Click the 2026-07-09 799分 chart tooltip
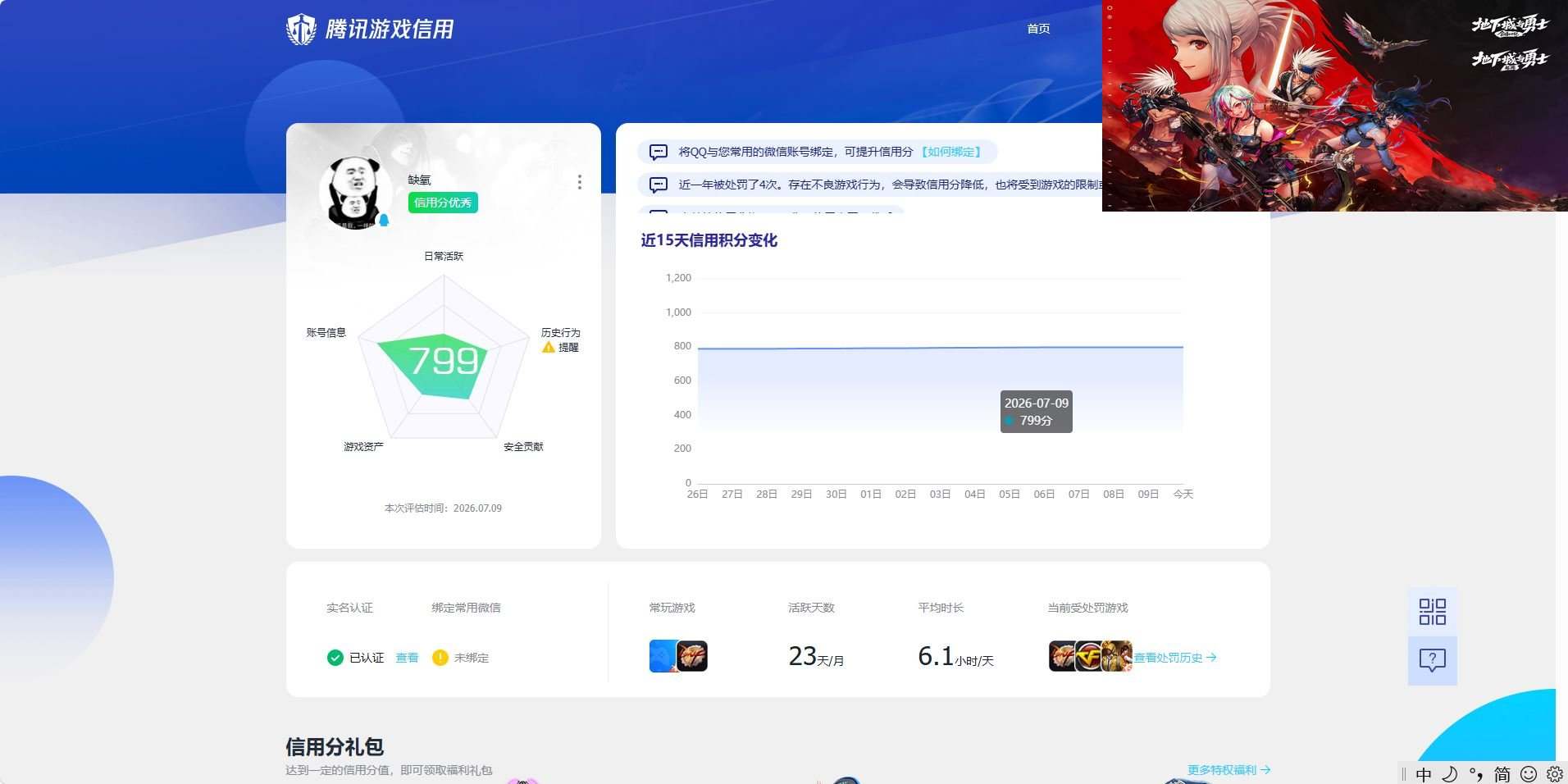 pos(1037,412)
